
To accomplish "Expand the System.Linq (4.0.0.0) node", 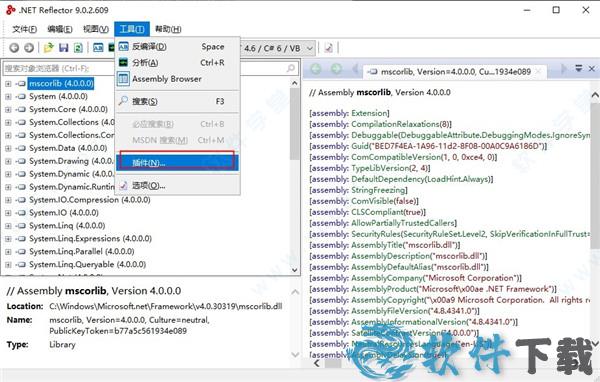I will [8, 226].
